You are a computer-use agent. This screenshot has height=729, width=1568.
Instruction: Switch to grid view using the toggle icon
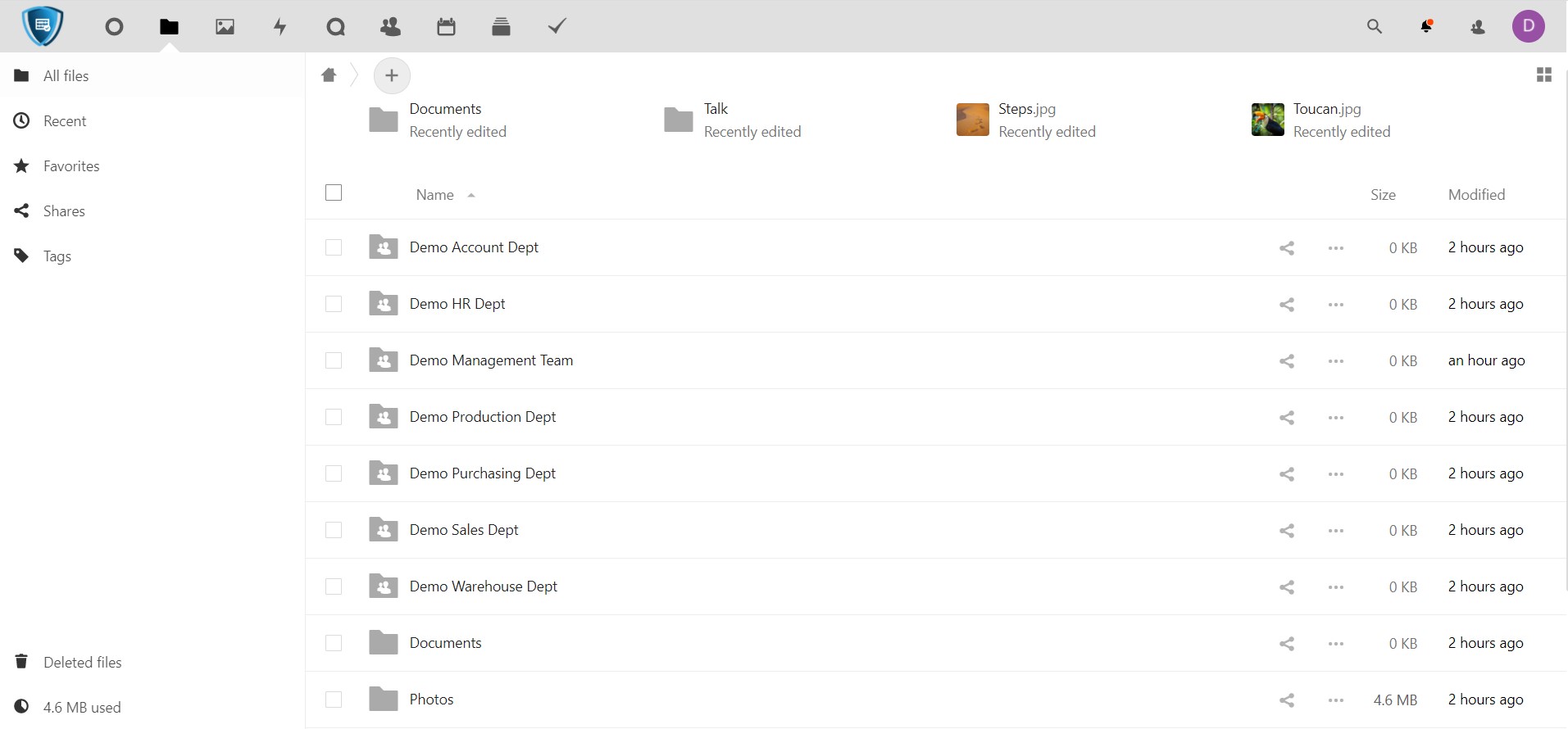point(1543,75)
